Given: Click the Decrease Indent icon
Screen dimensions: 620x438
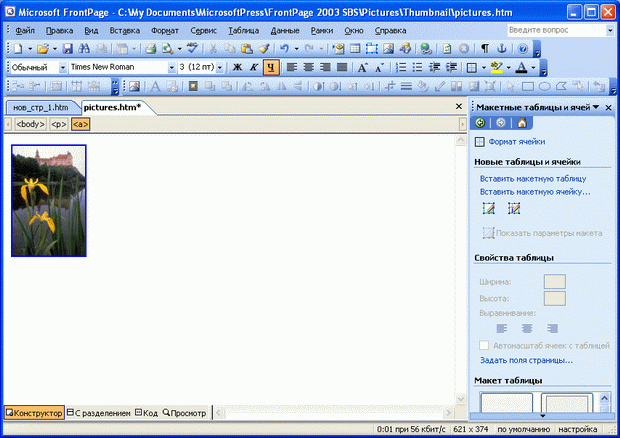Looking at the screenshot, I should tap(435, 68).
